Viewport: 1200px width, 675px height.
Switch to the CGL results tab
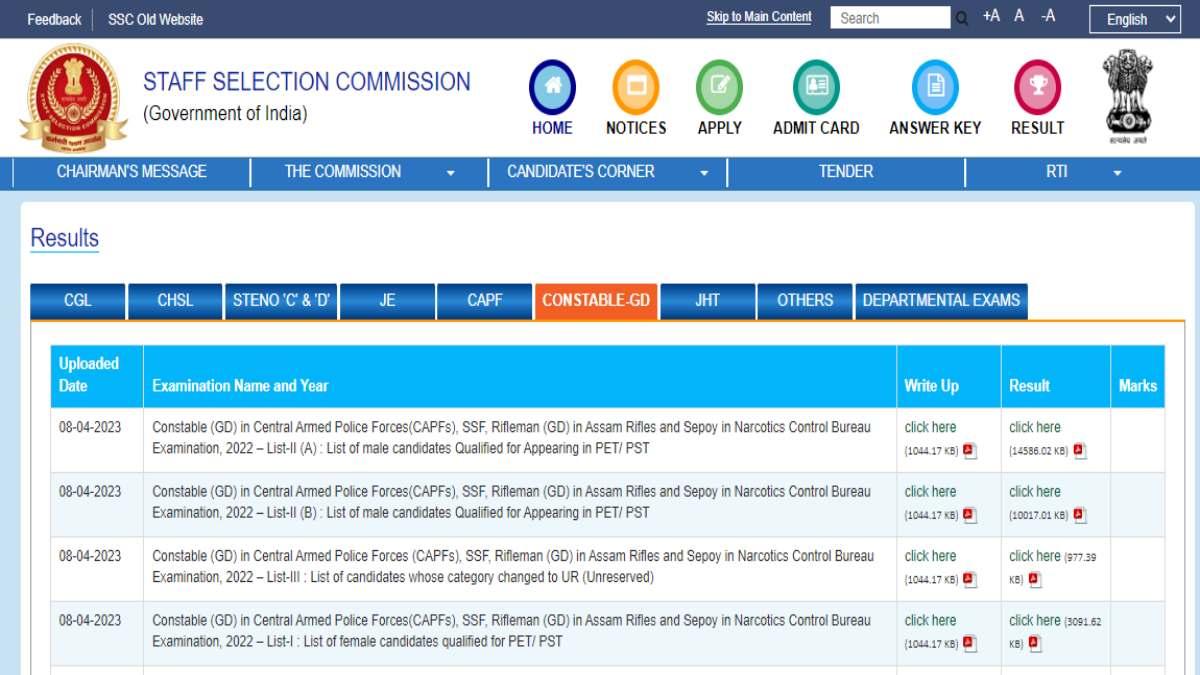[x=78, y=300]
